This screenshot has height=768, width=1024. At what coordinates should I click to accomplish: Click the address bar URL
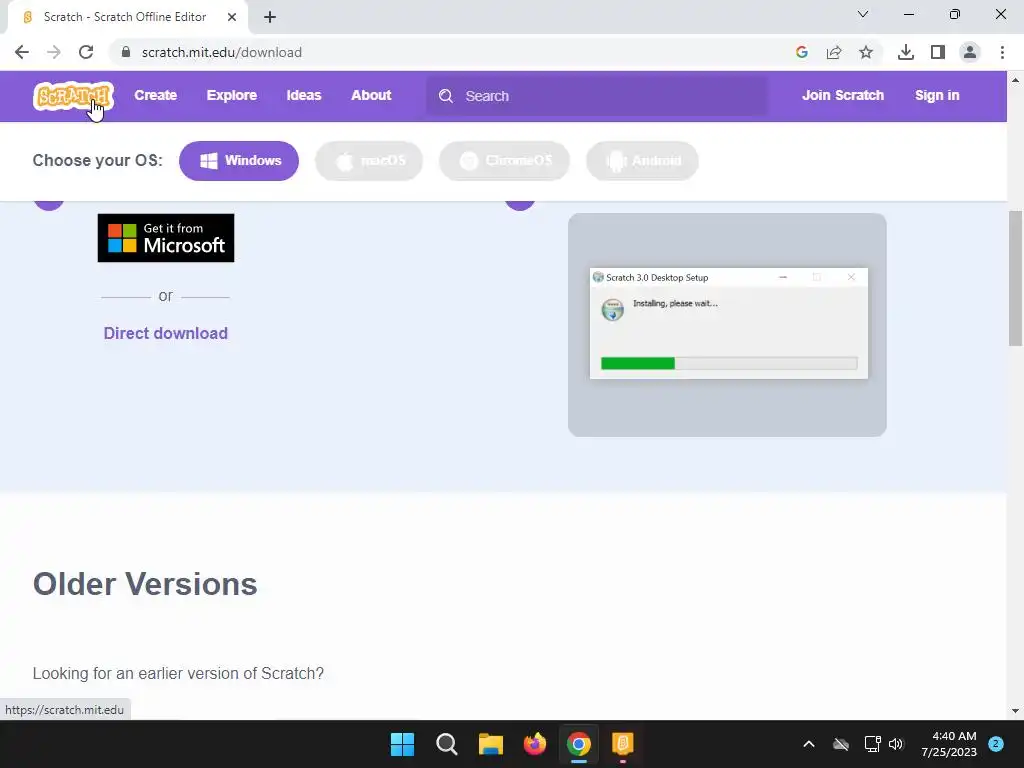coord(221,52)
